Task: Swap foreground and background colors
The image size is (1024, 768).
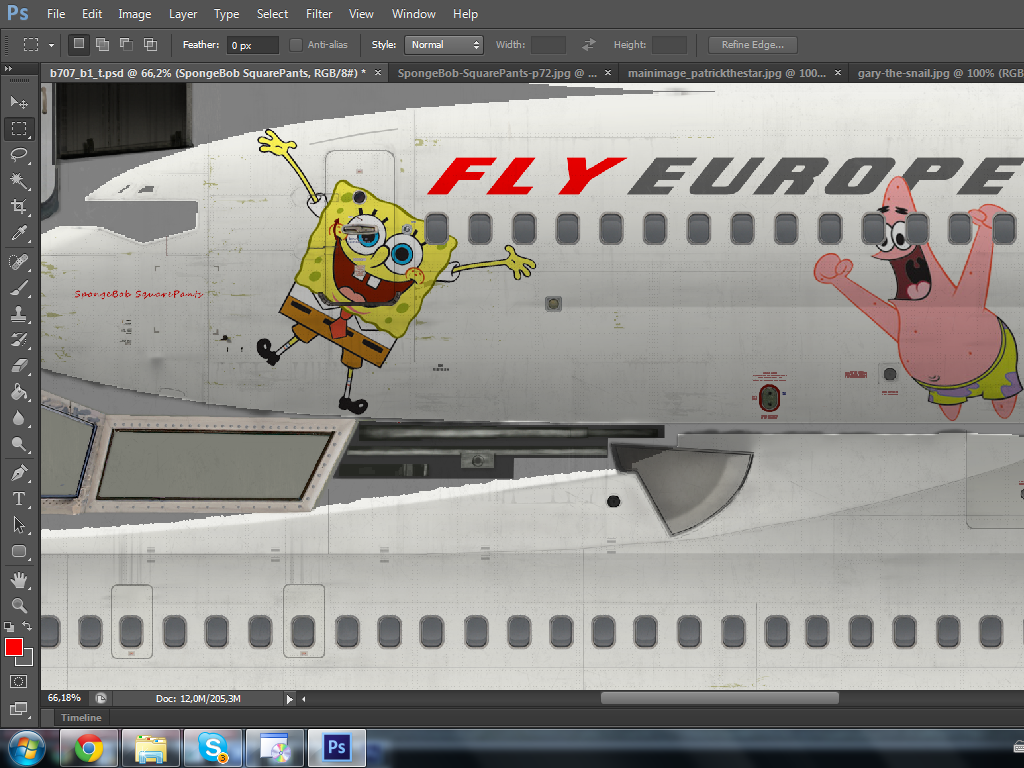Action: click(x=28, y=627)
